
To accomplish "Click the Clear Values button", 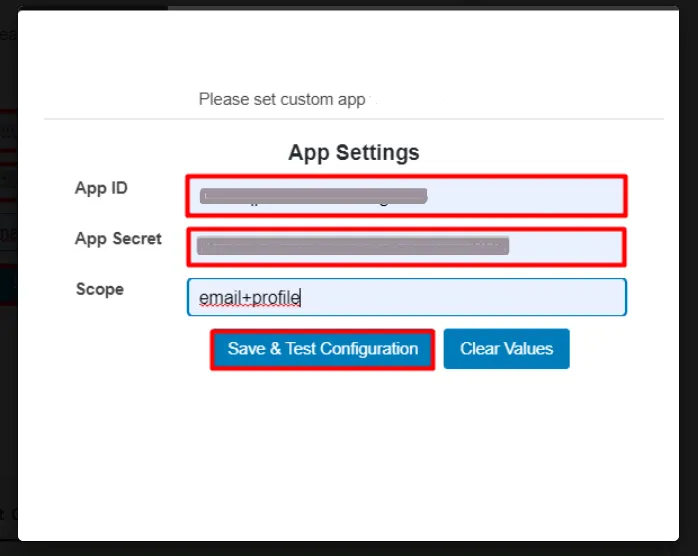I will pos(506,349).
